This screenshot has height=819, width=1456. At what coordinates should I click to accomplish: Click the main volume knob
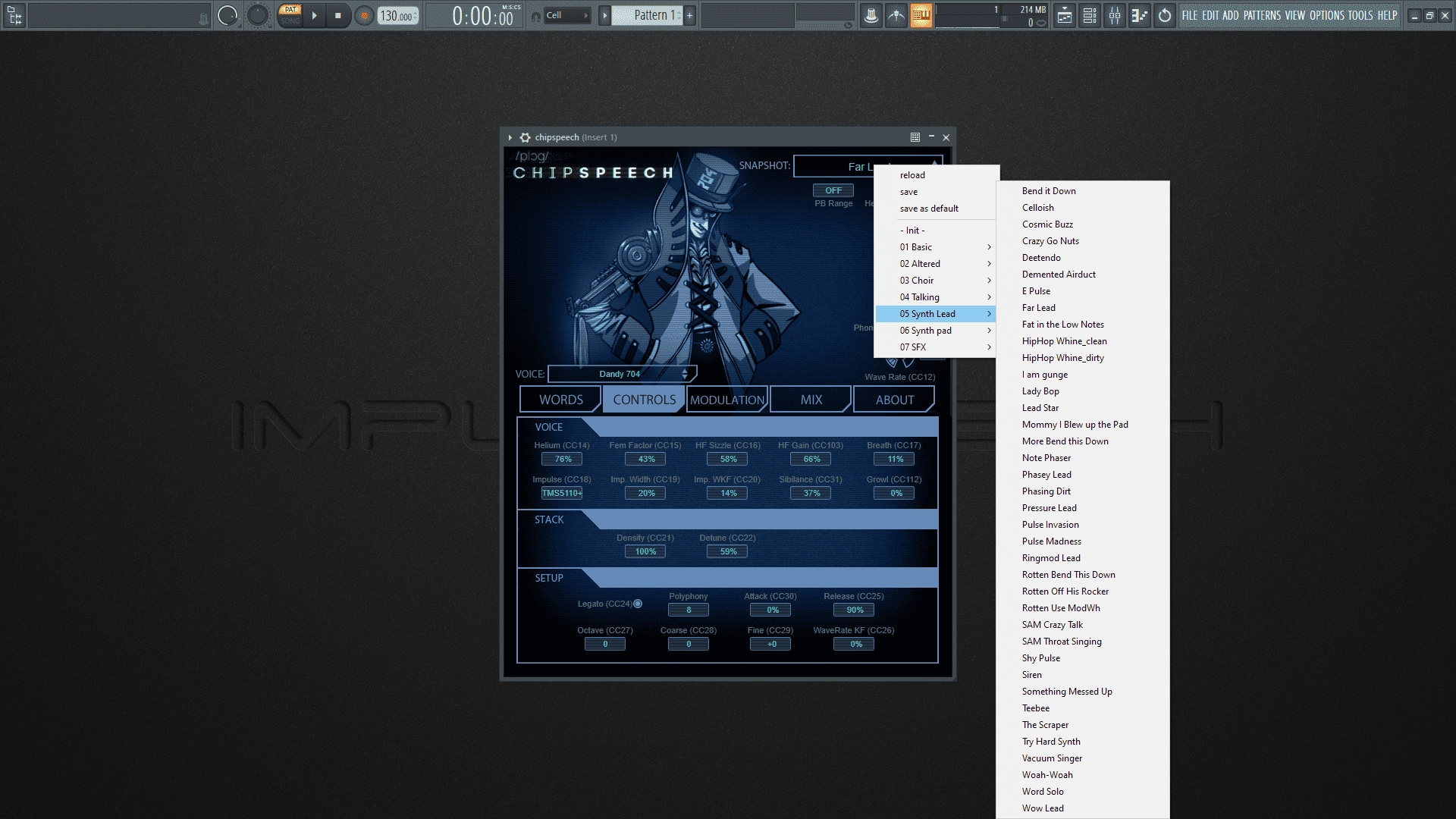227,15
